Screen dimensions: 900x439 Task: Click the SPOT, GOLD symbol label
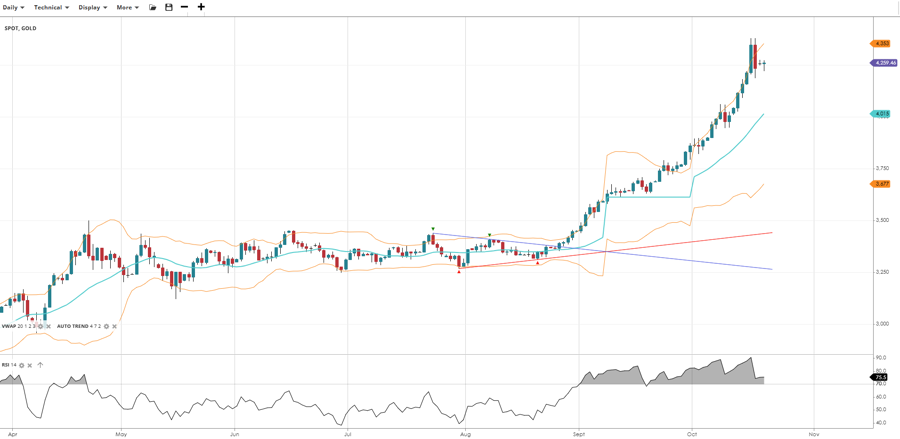(20, 28)
